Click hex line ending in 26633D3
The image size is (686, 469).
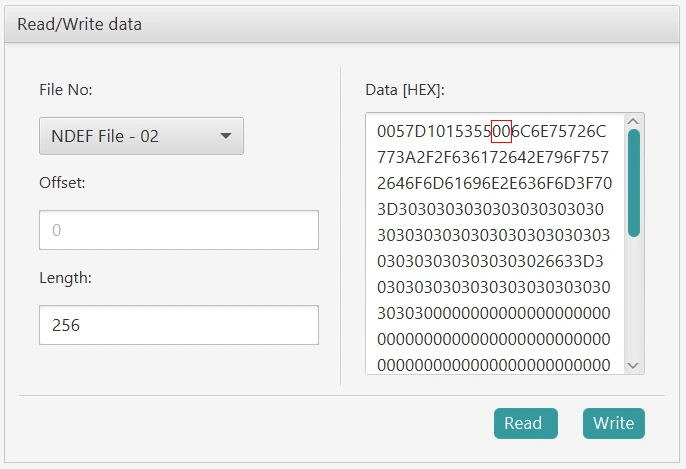pyautogui.click(x=490, y=261)
